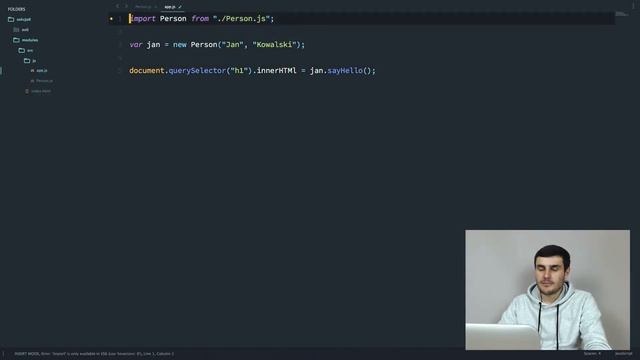640x360 pixels.
Task: Click sayHello method call
Action: click(345, 71)
